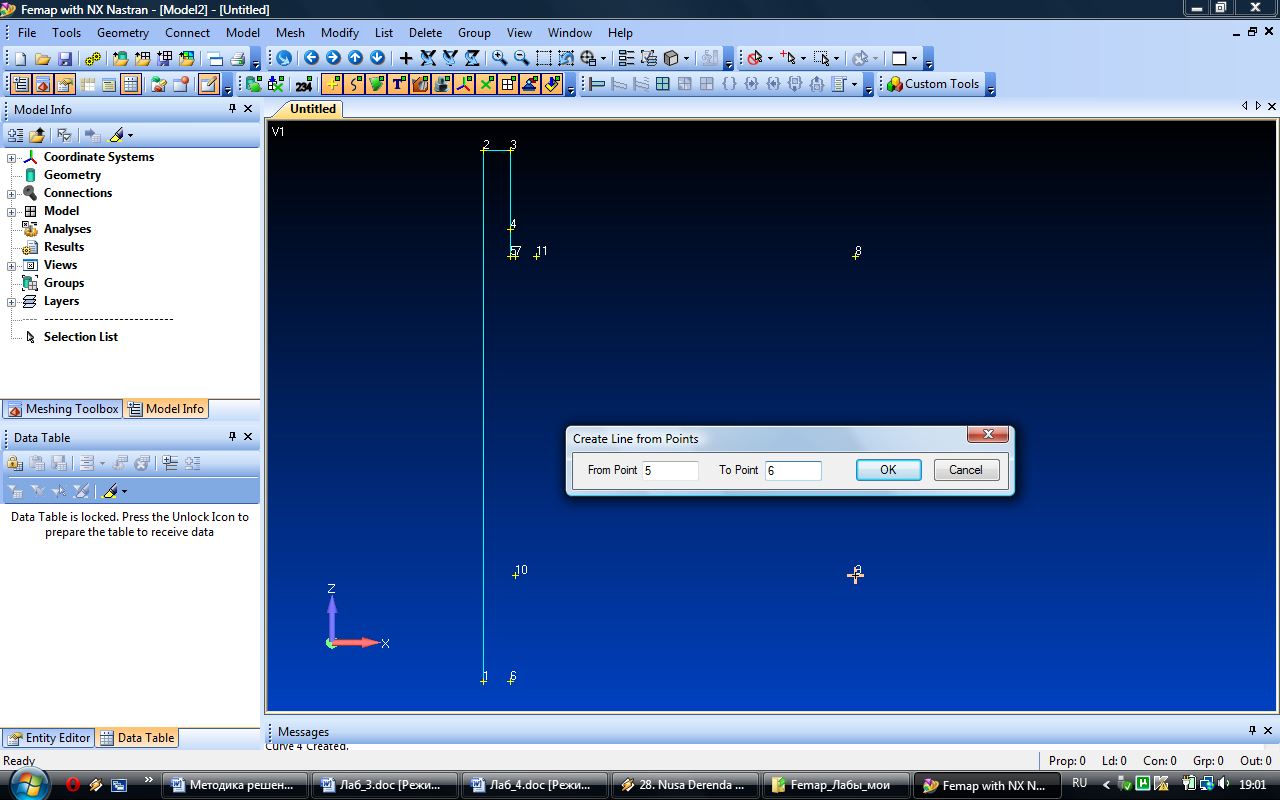Open the Delete menu
Viewport: 1280px width, 800px height.
click(425, 33)
